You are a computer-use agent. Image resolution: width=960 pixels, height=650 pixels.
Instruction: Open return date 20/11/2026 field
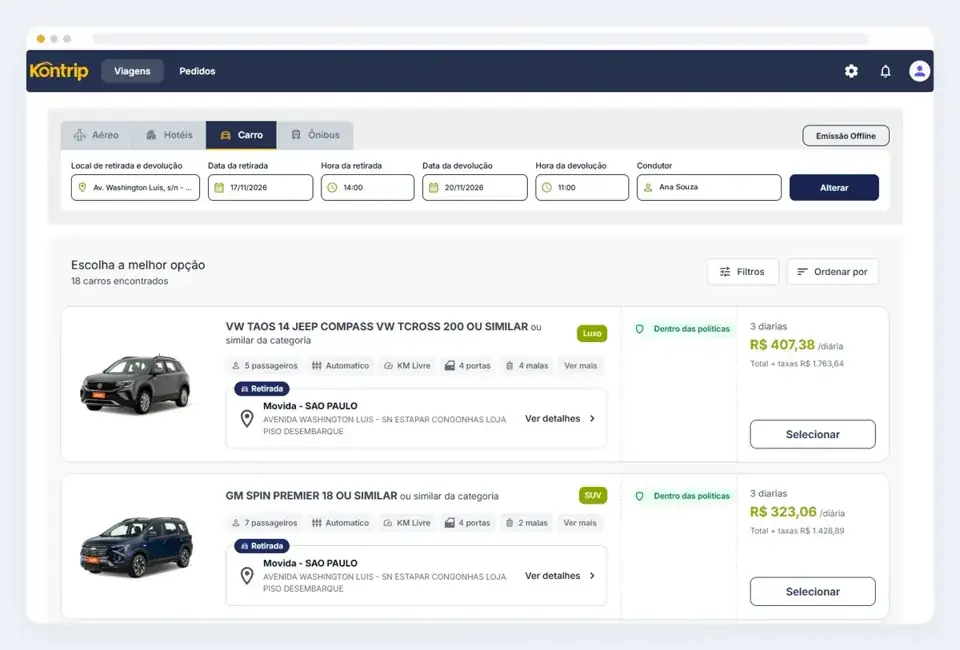click(474, 187)
